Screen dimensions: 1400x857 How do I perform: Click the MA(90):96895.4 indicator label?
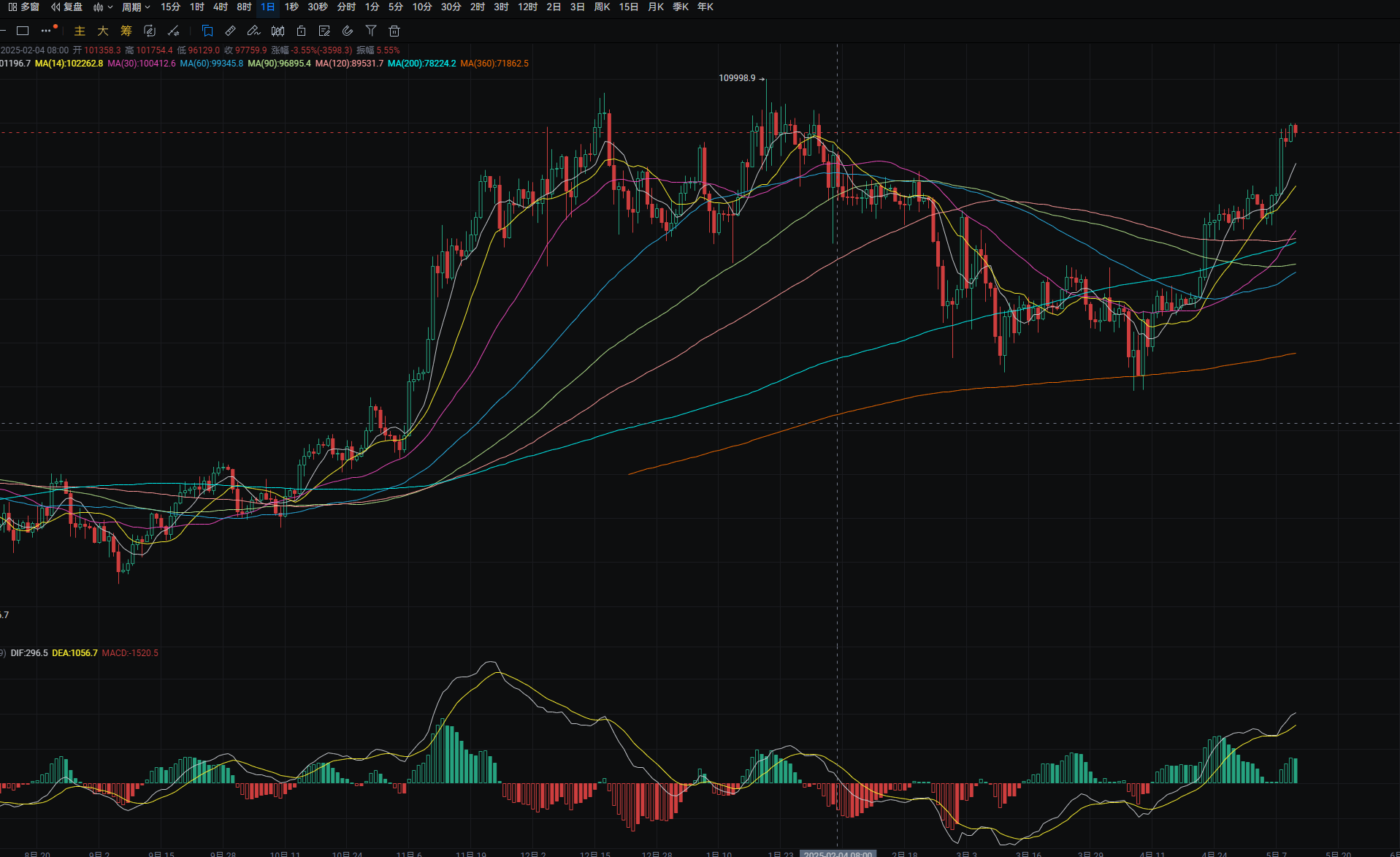(x=279, y=64)
